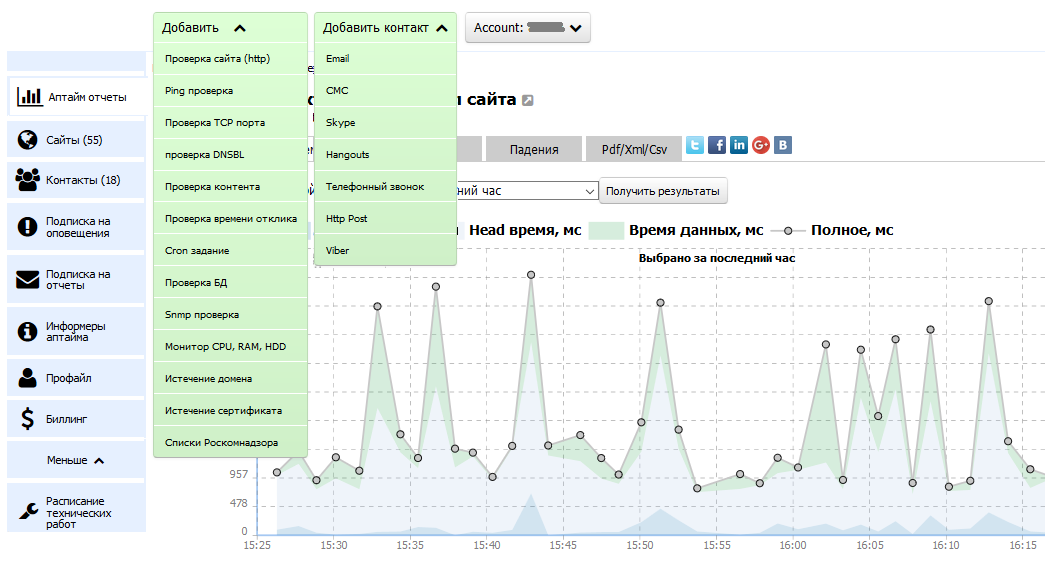Select Ping проверка menu item
Viewport: 1060px width, 566px height.
[231, 91]
